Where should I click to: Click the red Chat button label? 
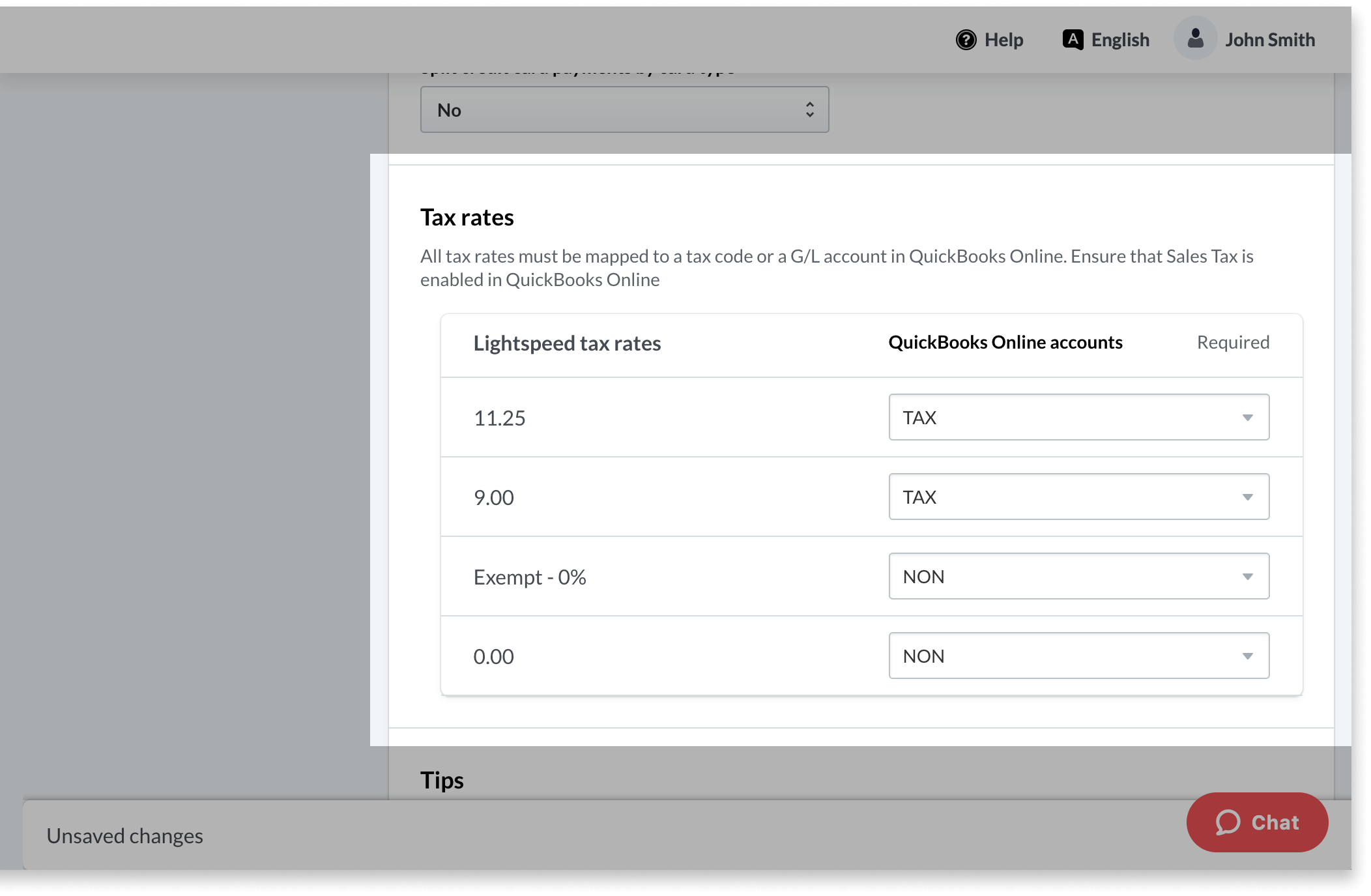coord(1275,822)
